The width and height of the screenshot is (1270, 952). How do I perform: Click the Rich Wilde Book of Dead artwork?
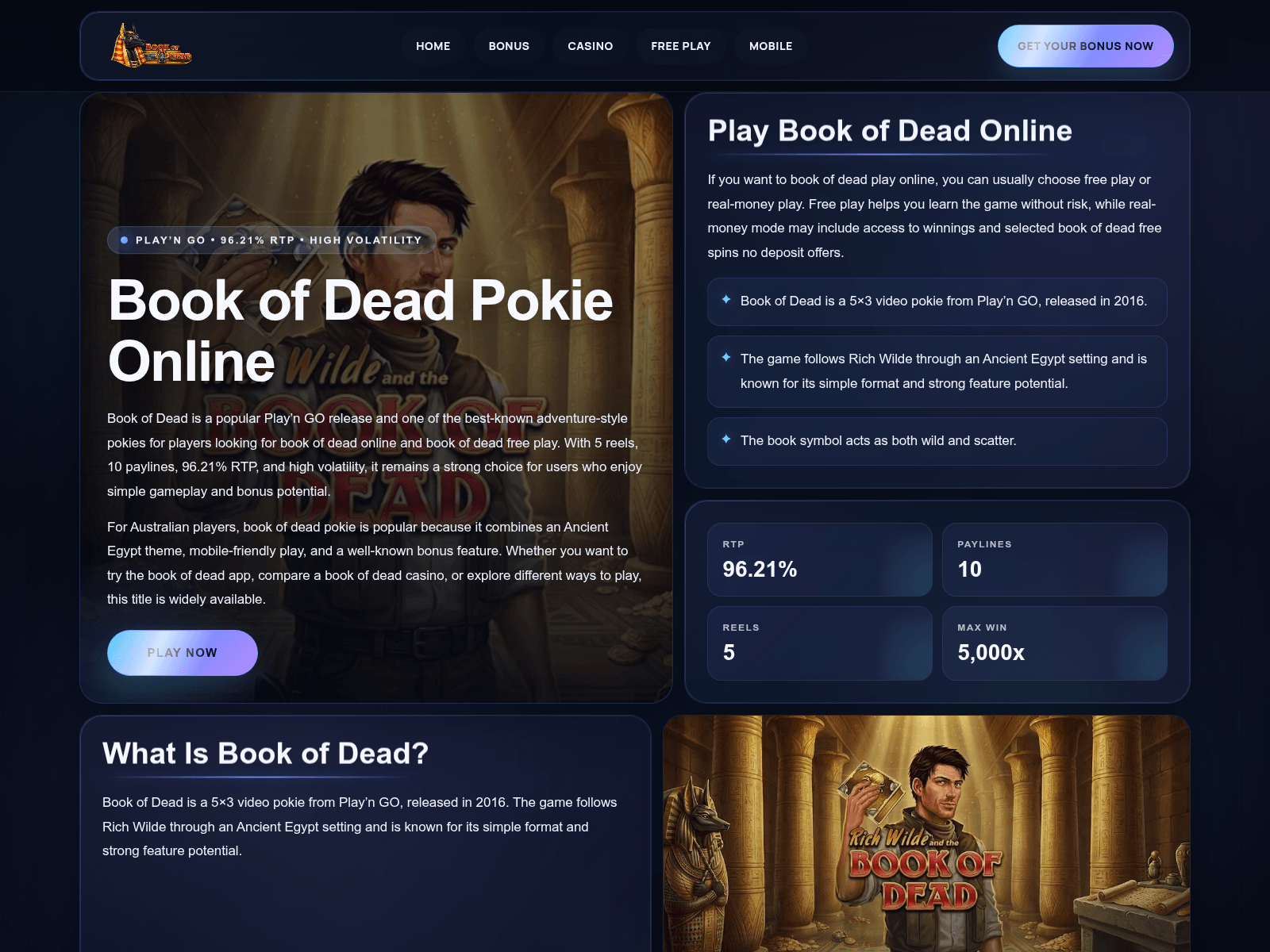(926, 834)
